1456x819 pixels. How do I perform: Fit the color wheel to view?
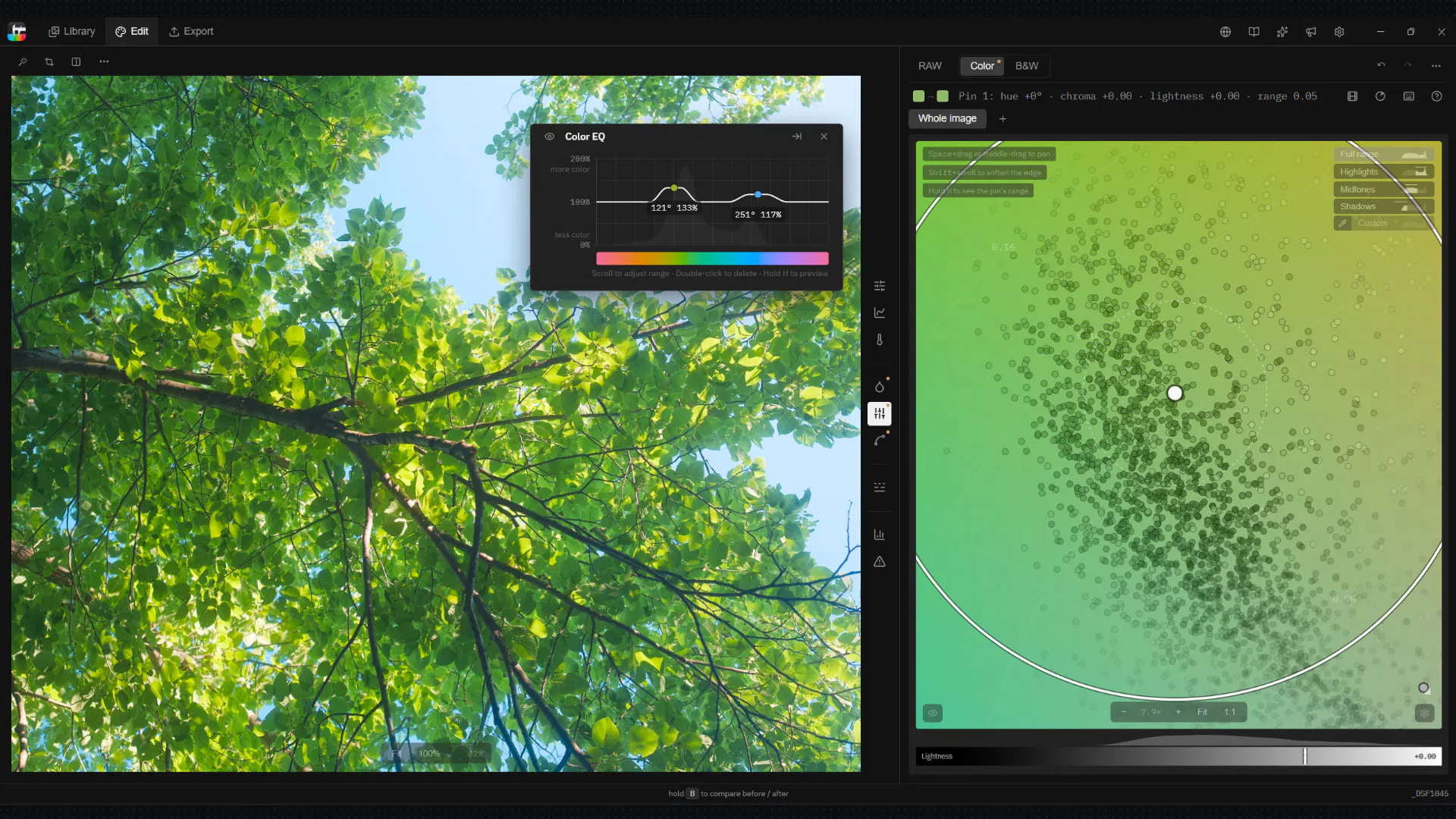pos(1202,712)
